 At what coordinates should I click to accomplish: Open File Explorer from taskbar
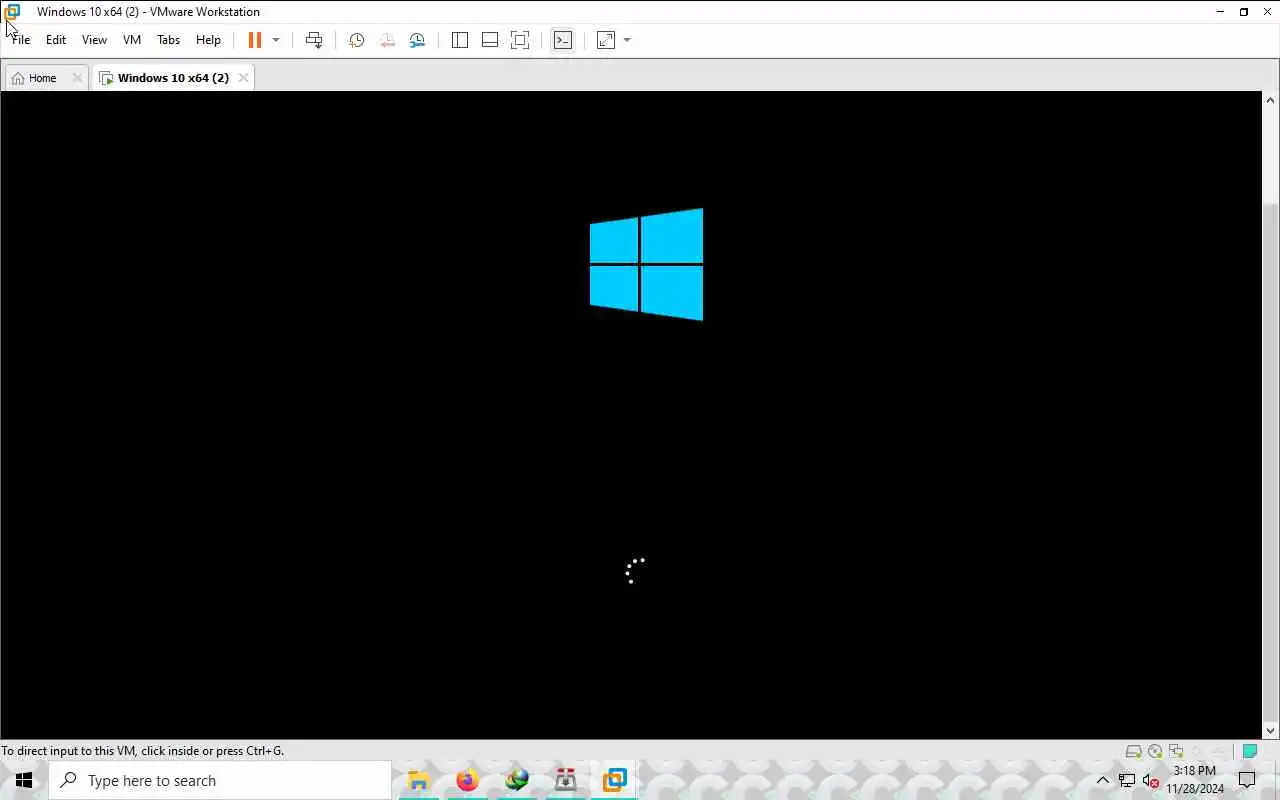click(418, 780)
